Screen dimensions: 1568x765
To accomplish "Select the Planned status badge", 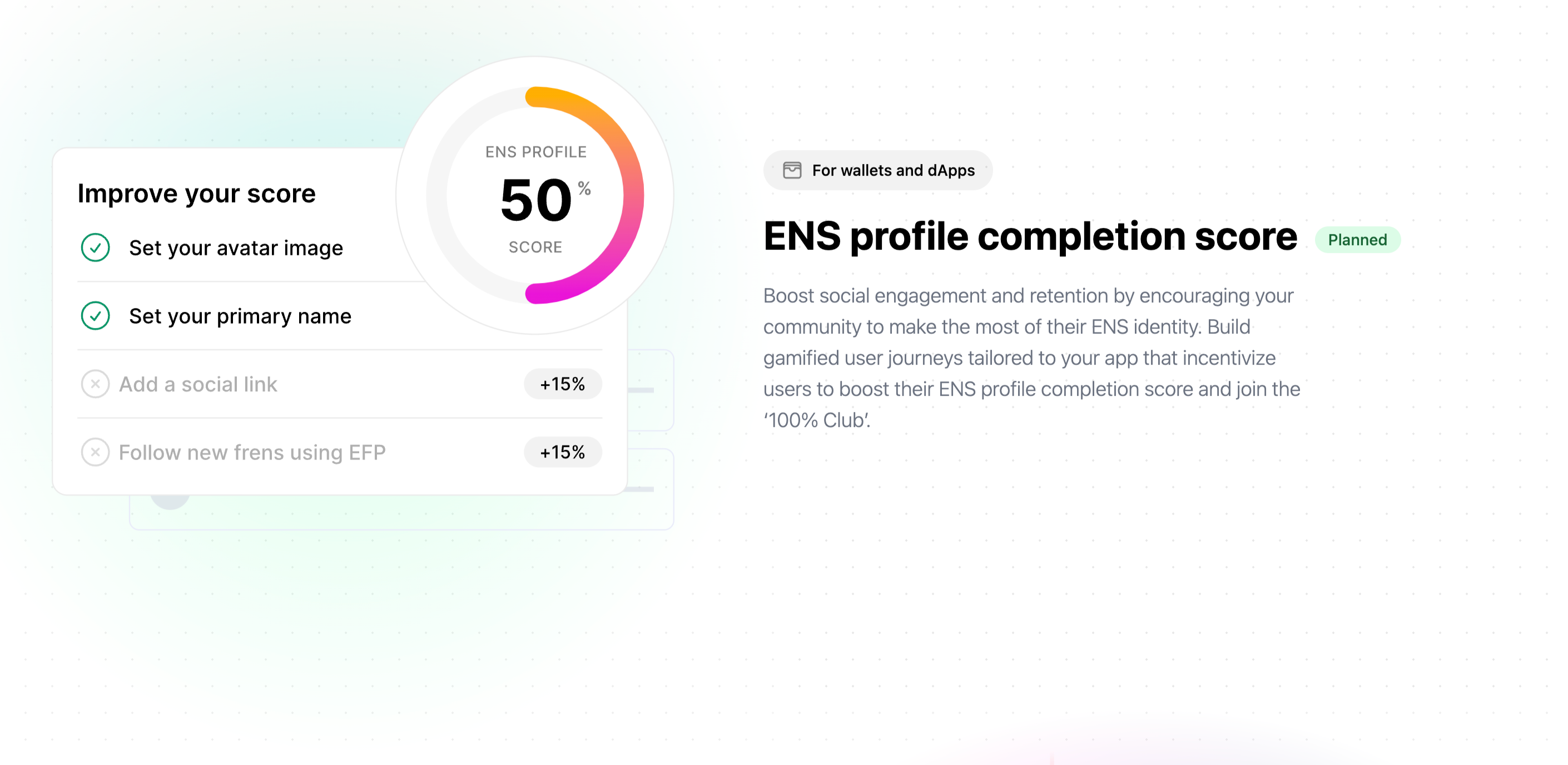I will 1357,240.
